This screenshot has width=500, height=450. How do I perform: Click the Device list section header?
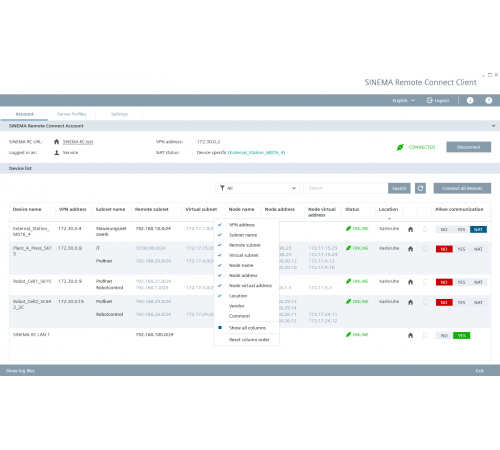tap(250, 168)
